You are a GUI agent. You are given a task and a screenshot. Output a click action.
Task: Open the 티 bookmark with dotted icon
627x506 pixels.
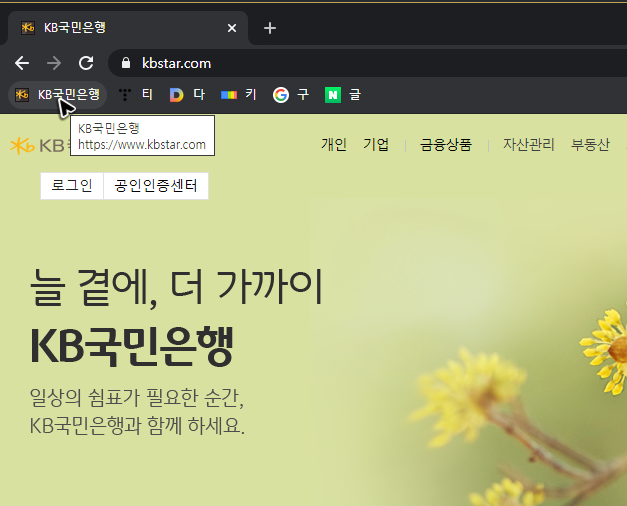(136, 95)
